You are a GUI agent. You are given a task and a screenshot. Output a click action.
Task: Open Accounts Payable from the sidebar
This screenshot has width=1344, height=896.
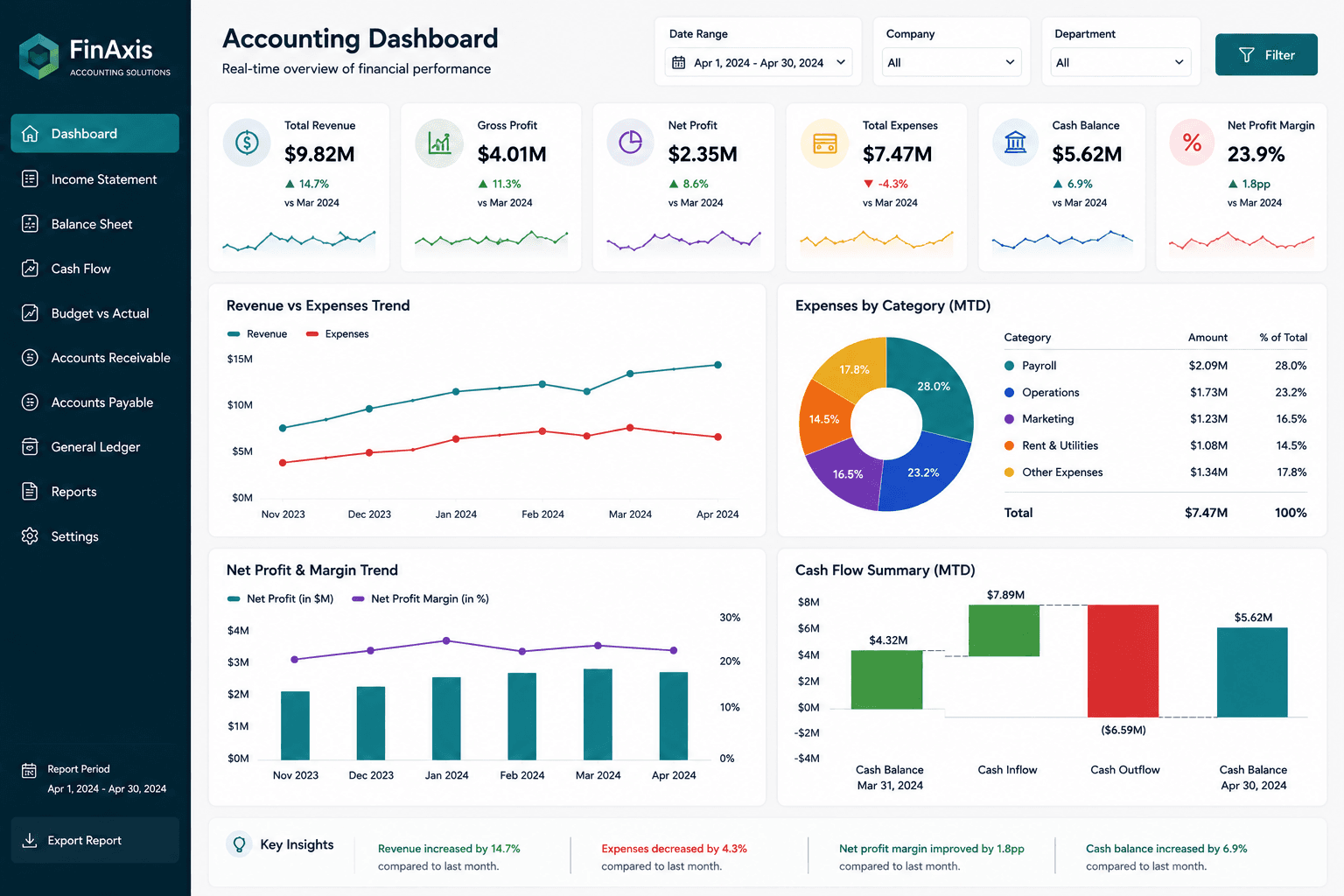pos(94,402)
